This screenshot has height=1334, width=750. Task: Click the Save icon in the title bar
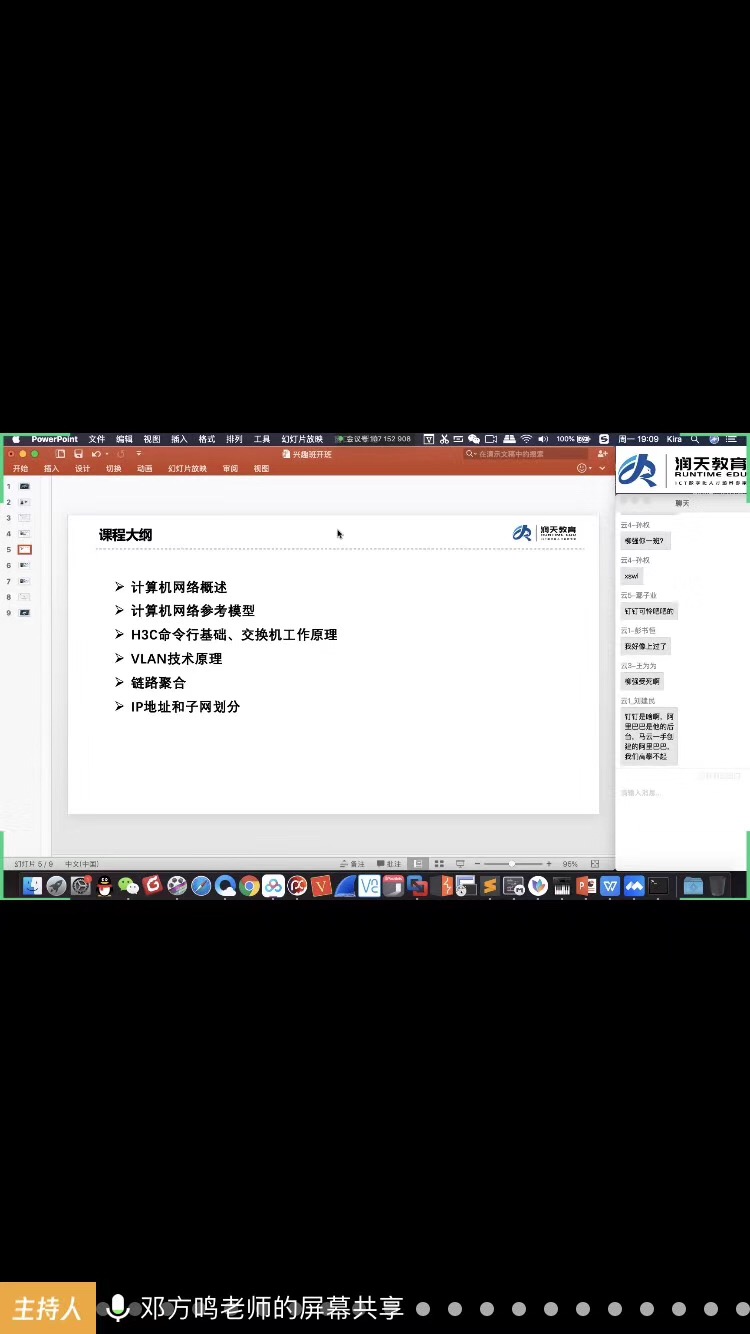pos(78,454)
